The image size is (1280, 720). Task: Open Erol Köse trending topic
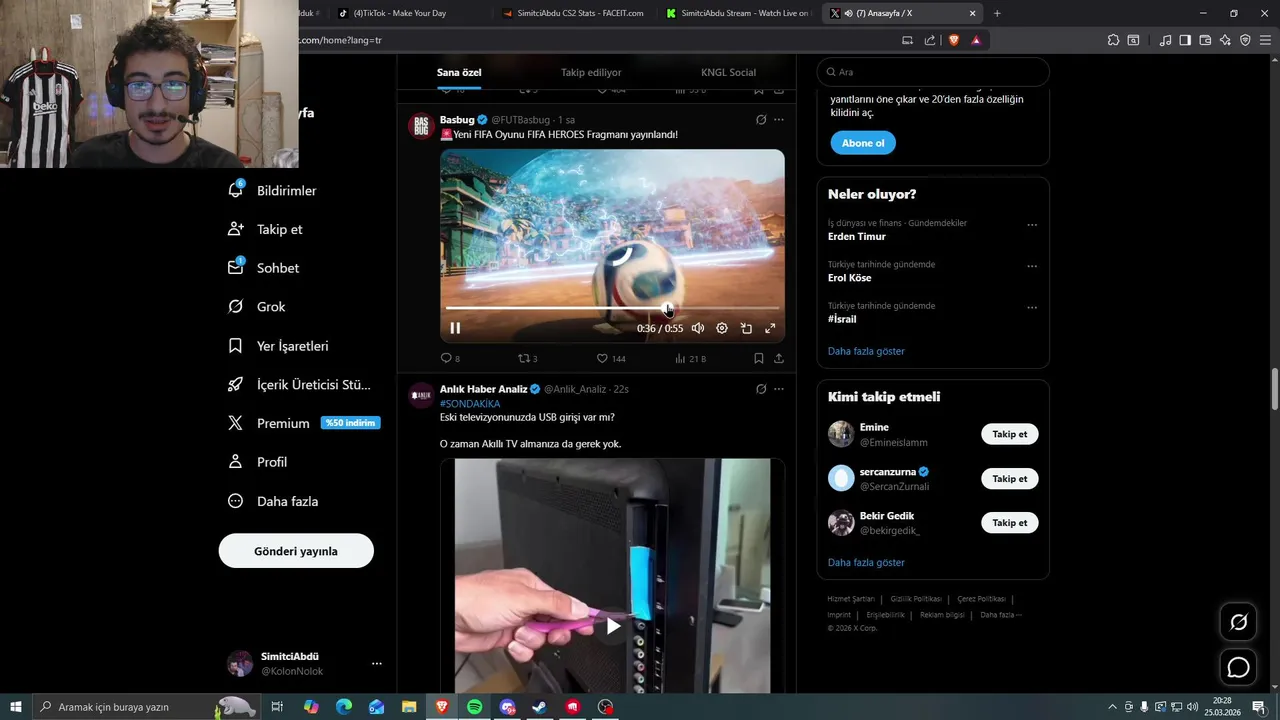click(850, 278)
